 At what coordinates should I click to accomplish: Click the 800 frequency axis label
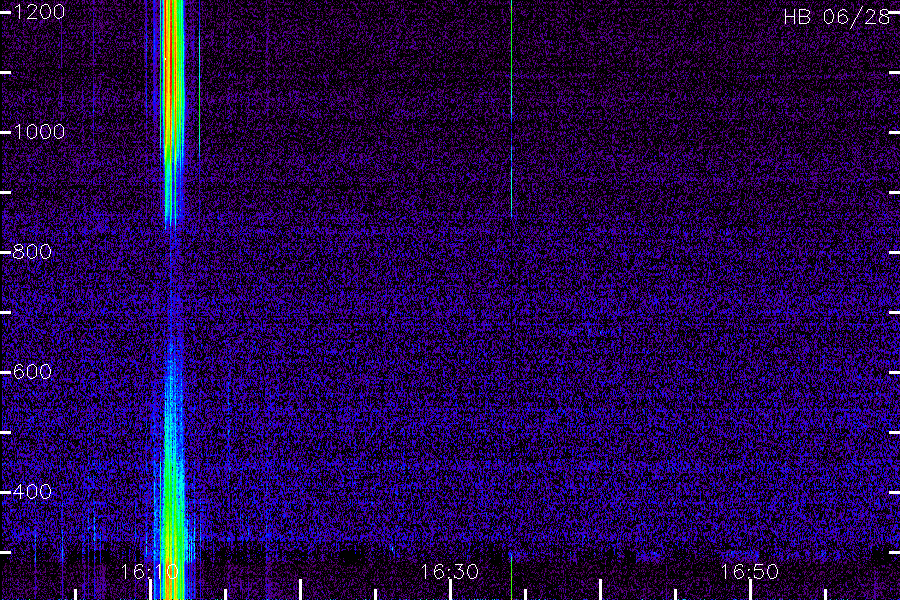point(32,251)
